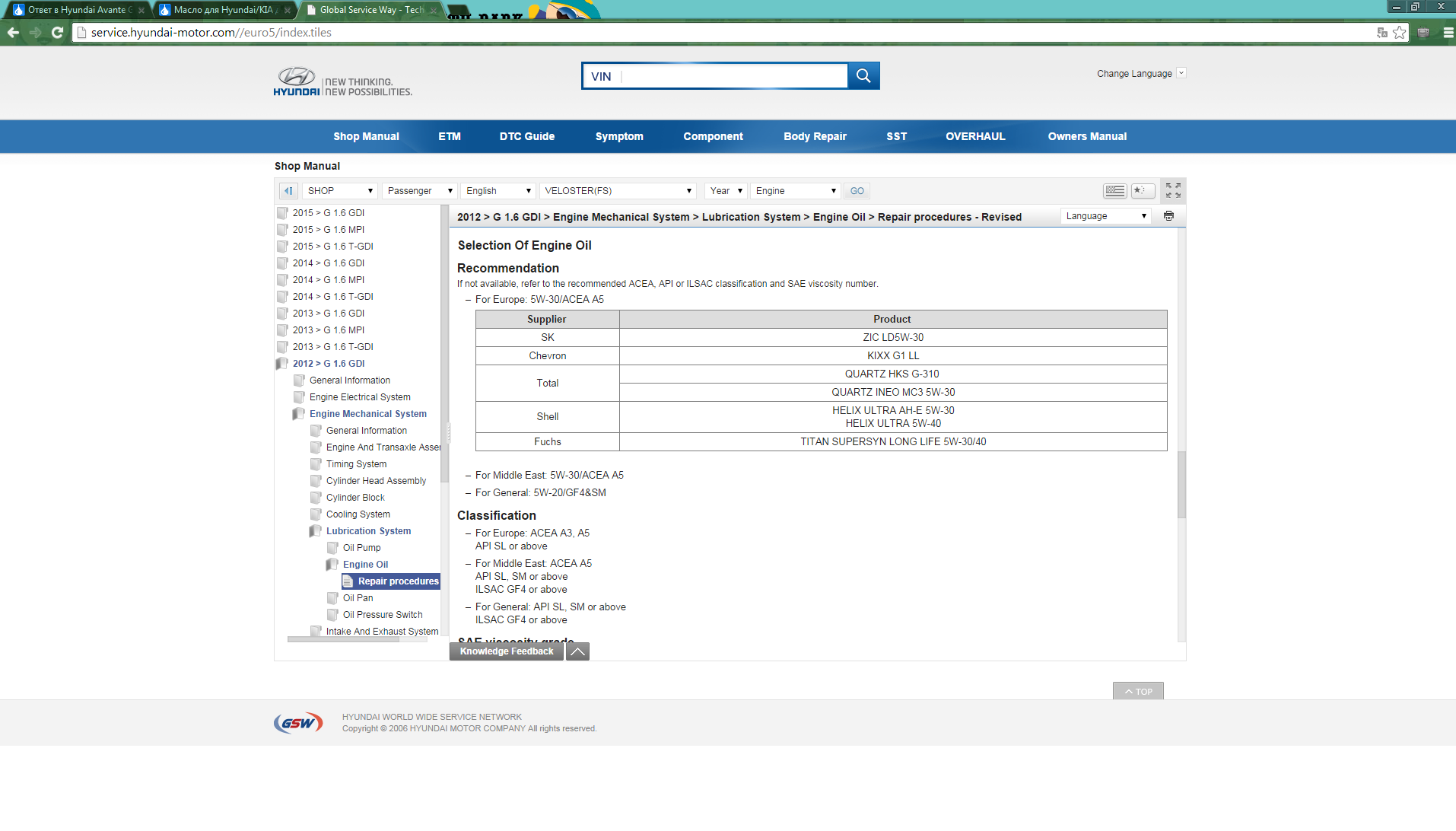The width and height of the screenshot is (1456, 831).
Task: Go forward in browser history
Action: 35,32
